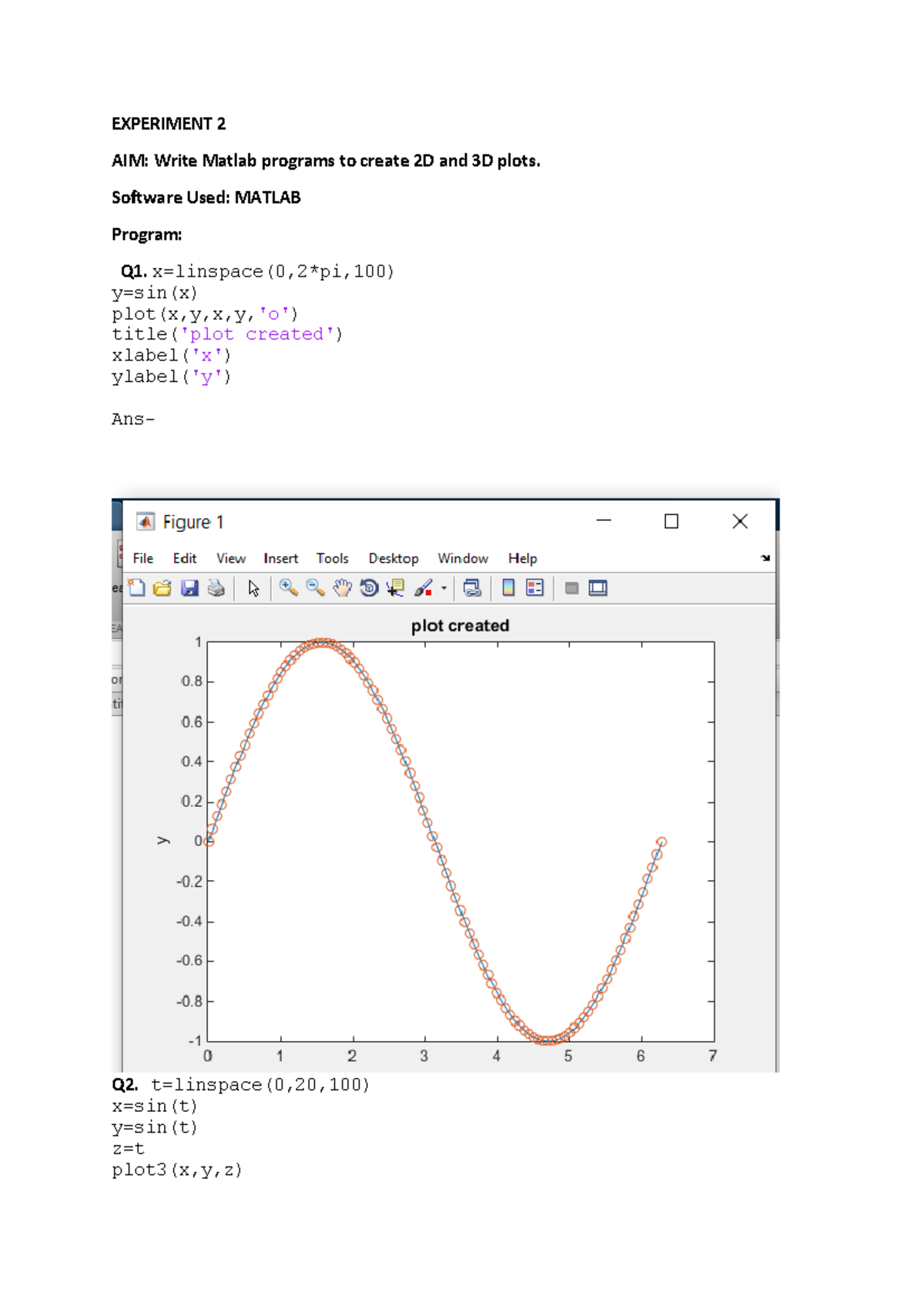Select the Zoom In magnifier tool
Viewport: 924px width, 1306px height.
pos(289,588)
